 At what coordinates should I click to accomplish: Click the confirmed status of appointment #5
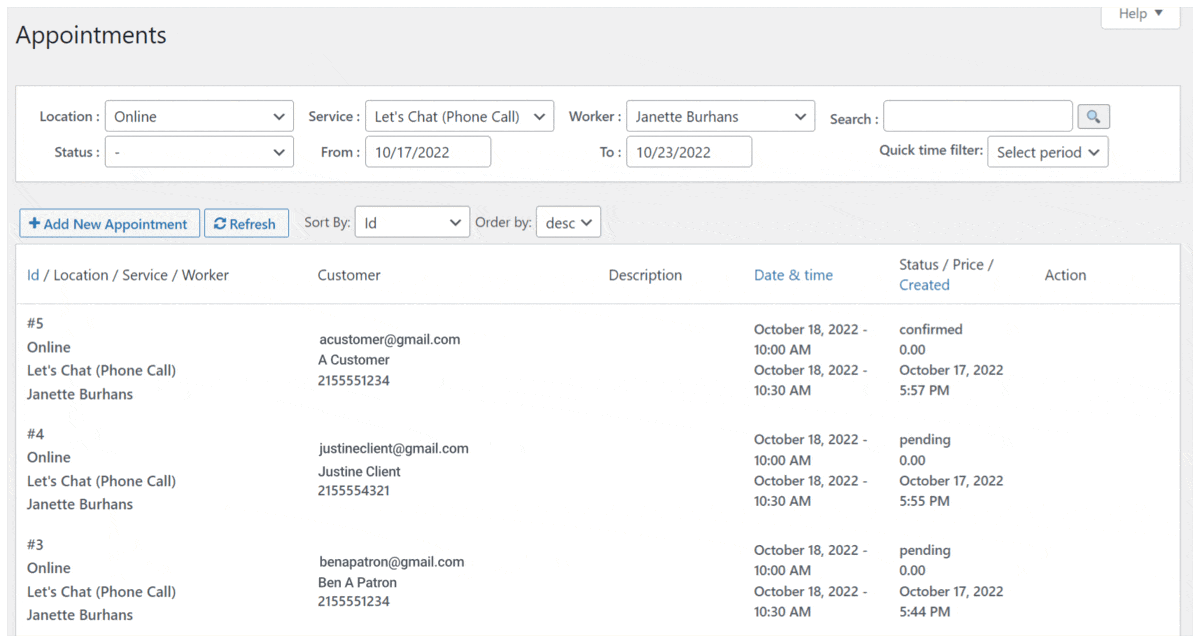click(930, 329)
